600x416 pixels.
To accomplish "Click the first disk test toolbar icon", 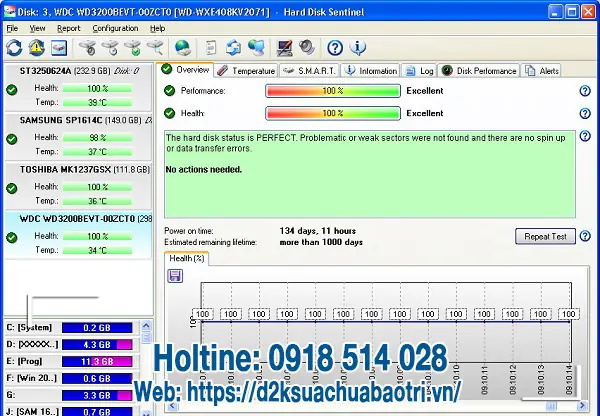I will 87,48.
